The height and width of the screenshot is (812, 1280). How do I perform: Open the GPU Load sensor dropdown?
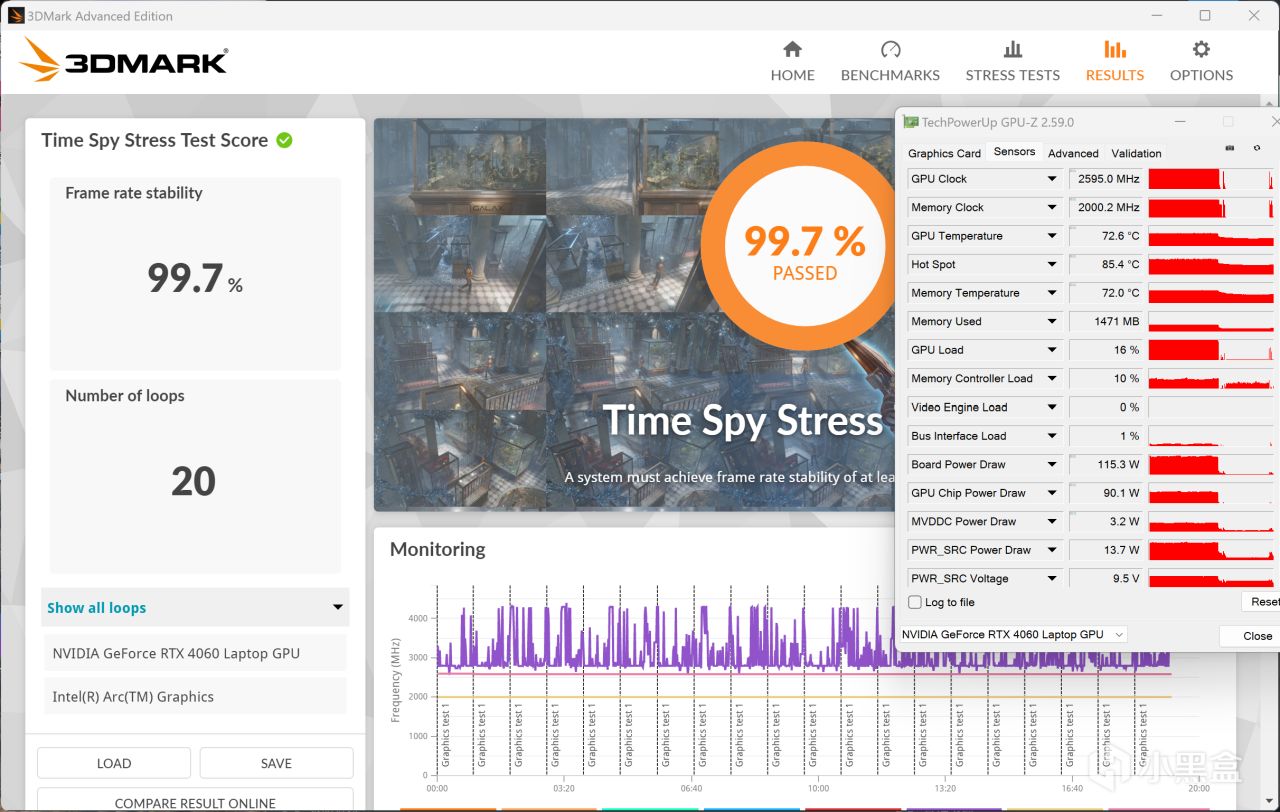click(x=1052, y=350)
